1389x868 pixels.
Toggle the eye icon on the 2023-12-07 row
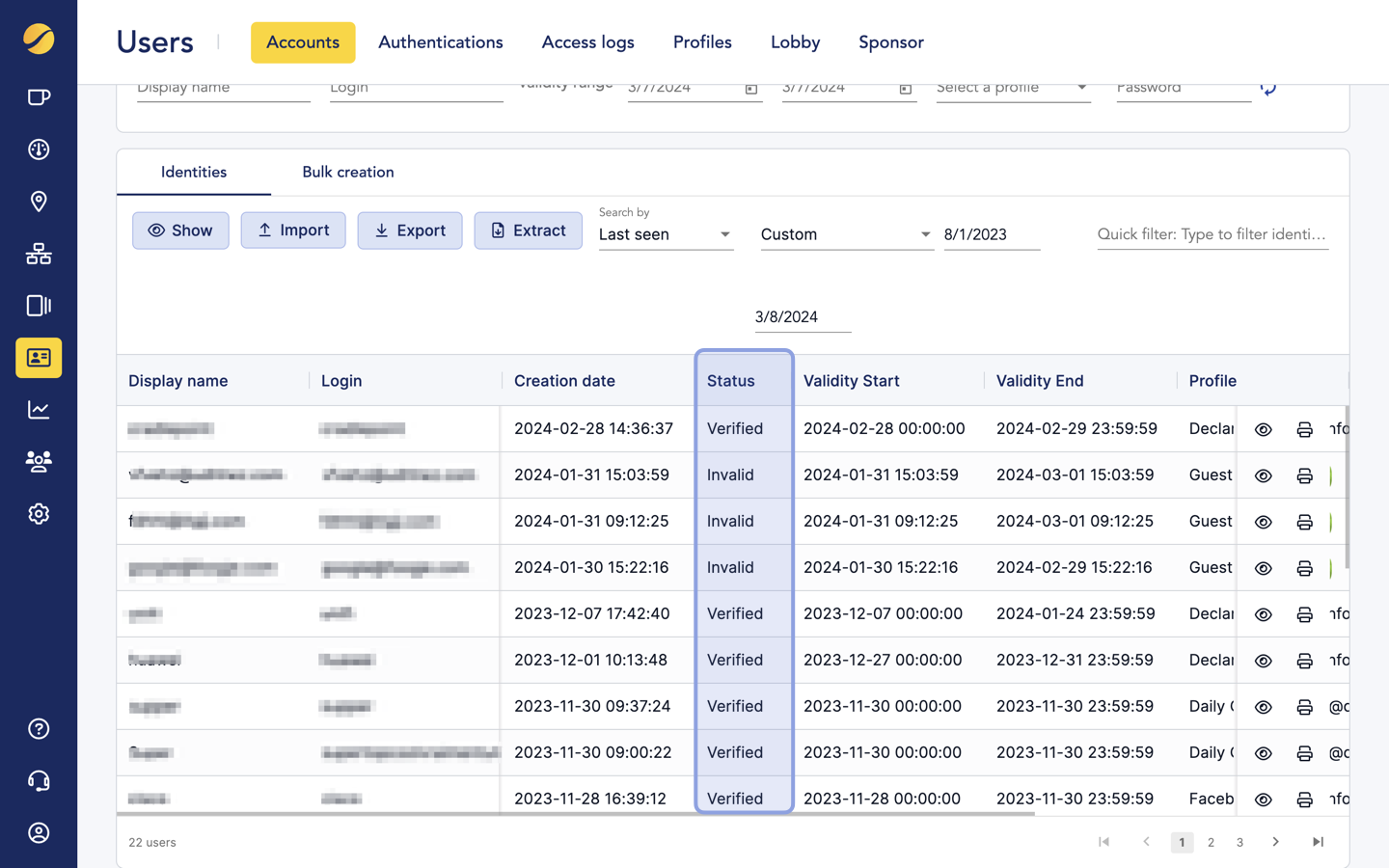[x=1263, y=614]
